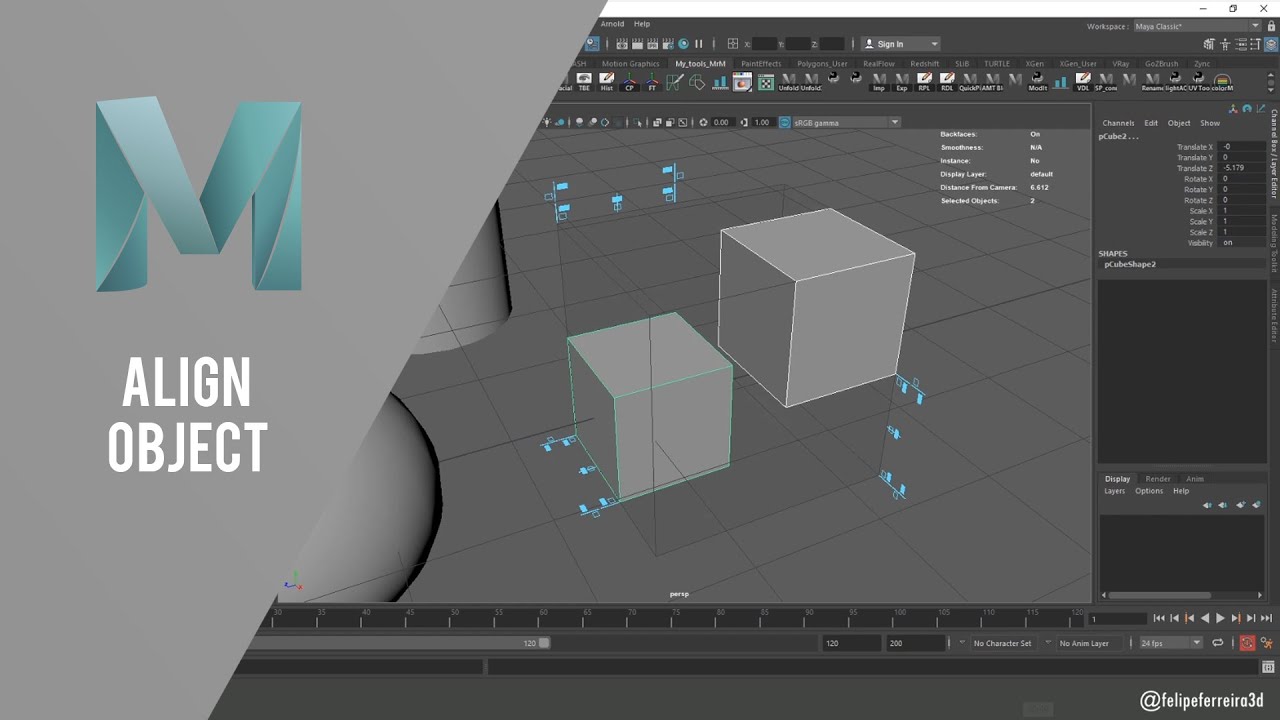Click the first Unfold shelf button
1280x720 pixels.
(x=788, y=81)
